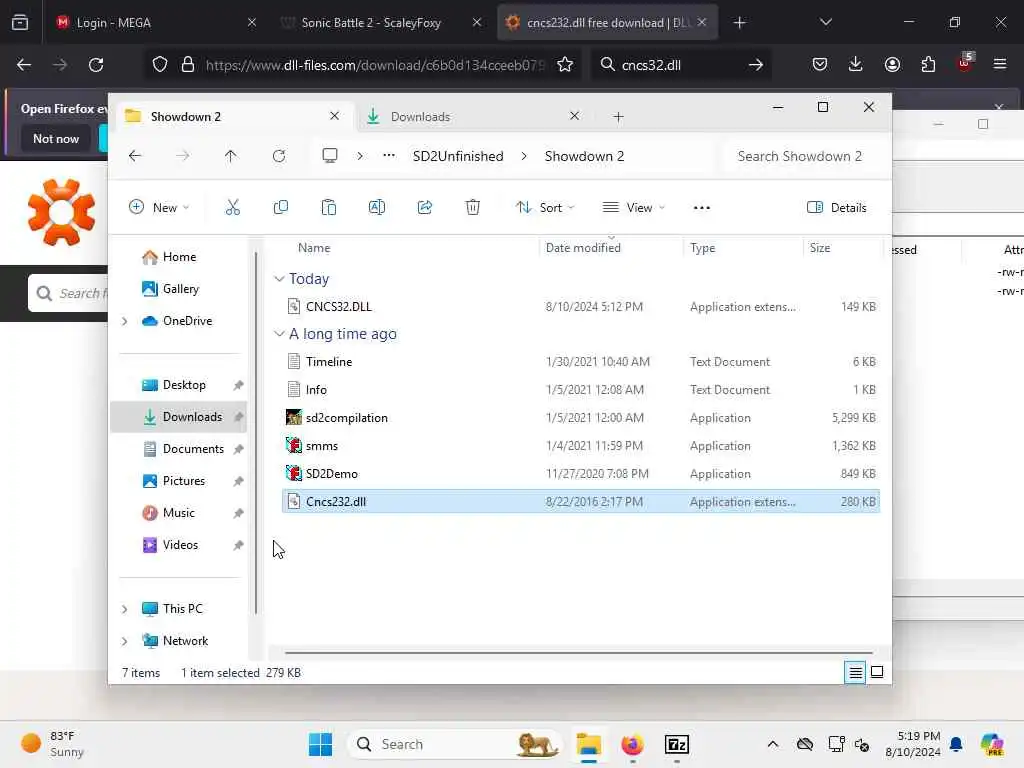Select the Showdown 2 Explorer tab
This screenshot has width=1024, height=768.
tap(234, 117)
